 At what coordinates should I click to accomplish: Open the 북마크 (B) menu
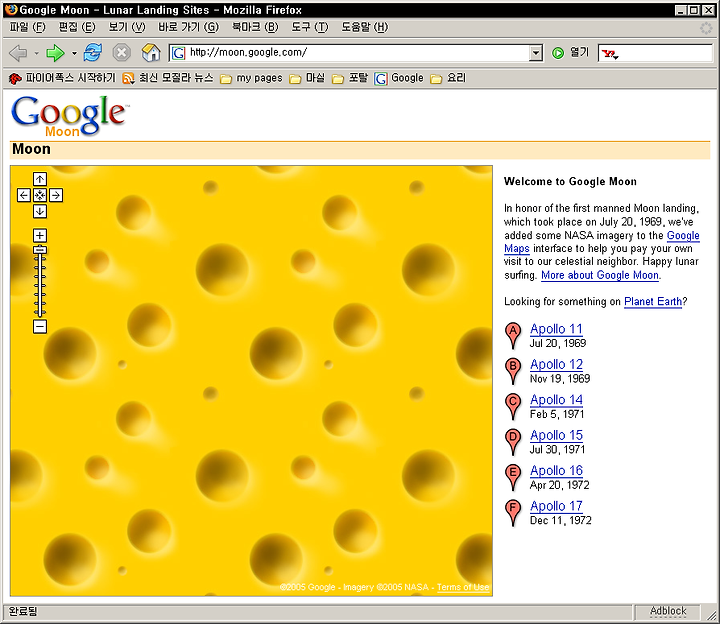coord(255,27)
